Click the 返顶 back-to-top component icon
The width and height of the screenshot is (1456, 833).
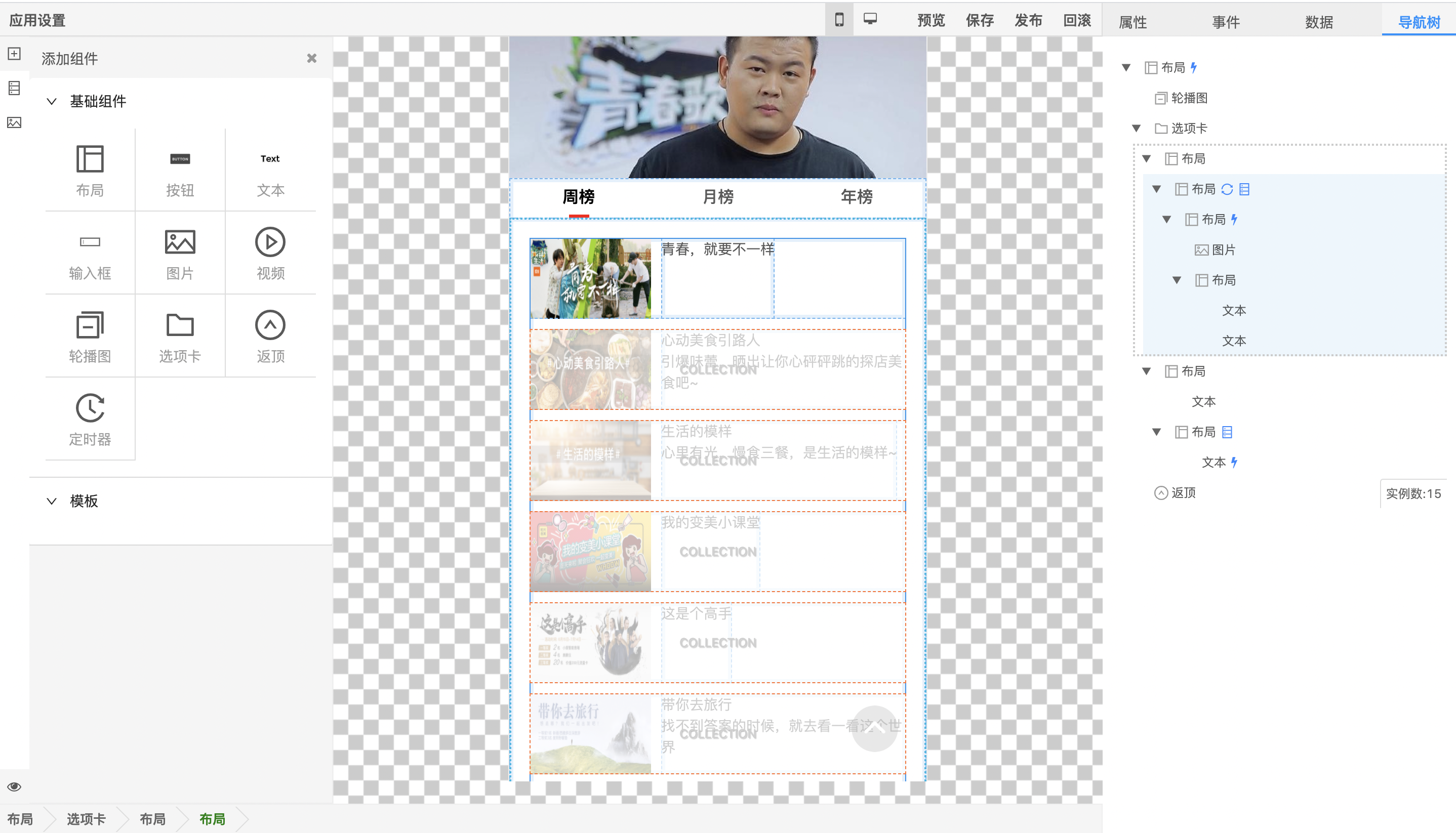tap(270, 325)
